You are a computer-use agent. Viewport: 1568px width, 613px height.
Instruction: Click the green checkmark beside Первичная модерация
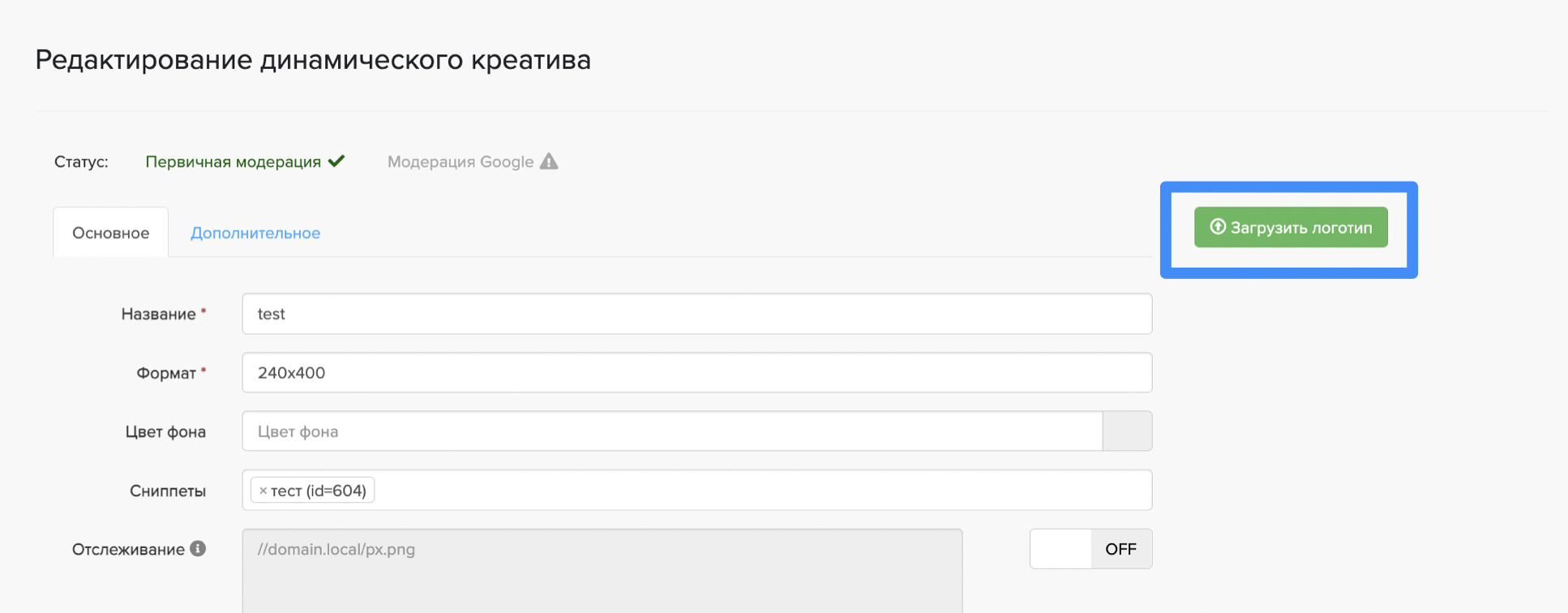336,161
